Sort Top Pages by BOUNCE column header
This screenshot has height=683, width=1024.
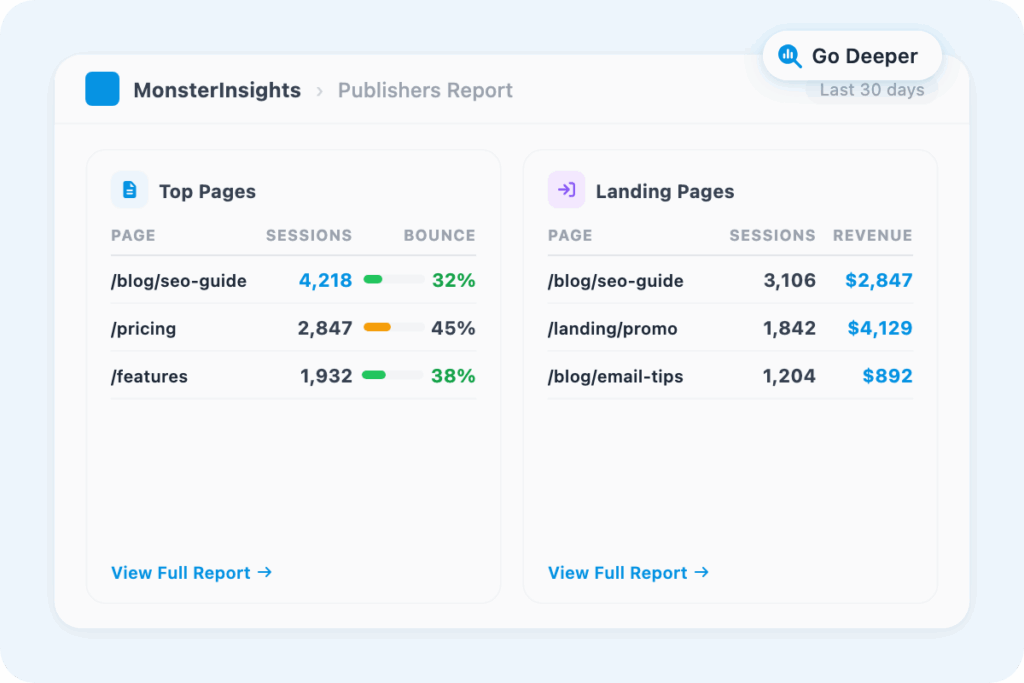[x=439, y=236]
